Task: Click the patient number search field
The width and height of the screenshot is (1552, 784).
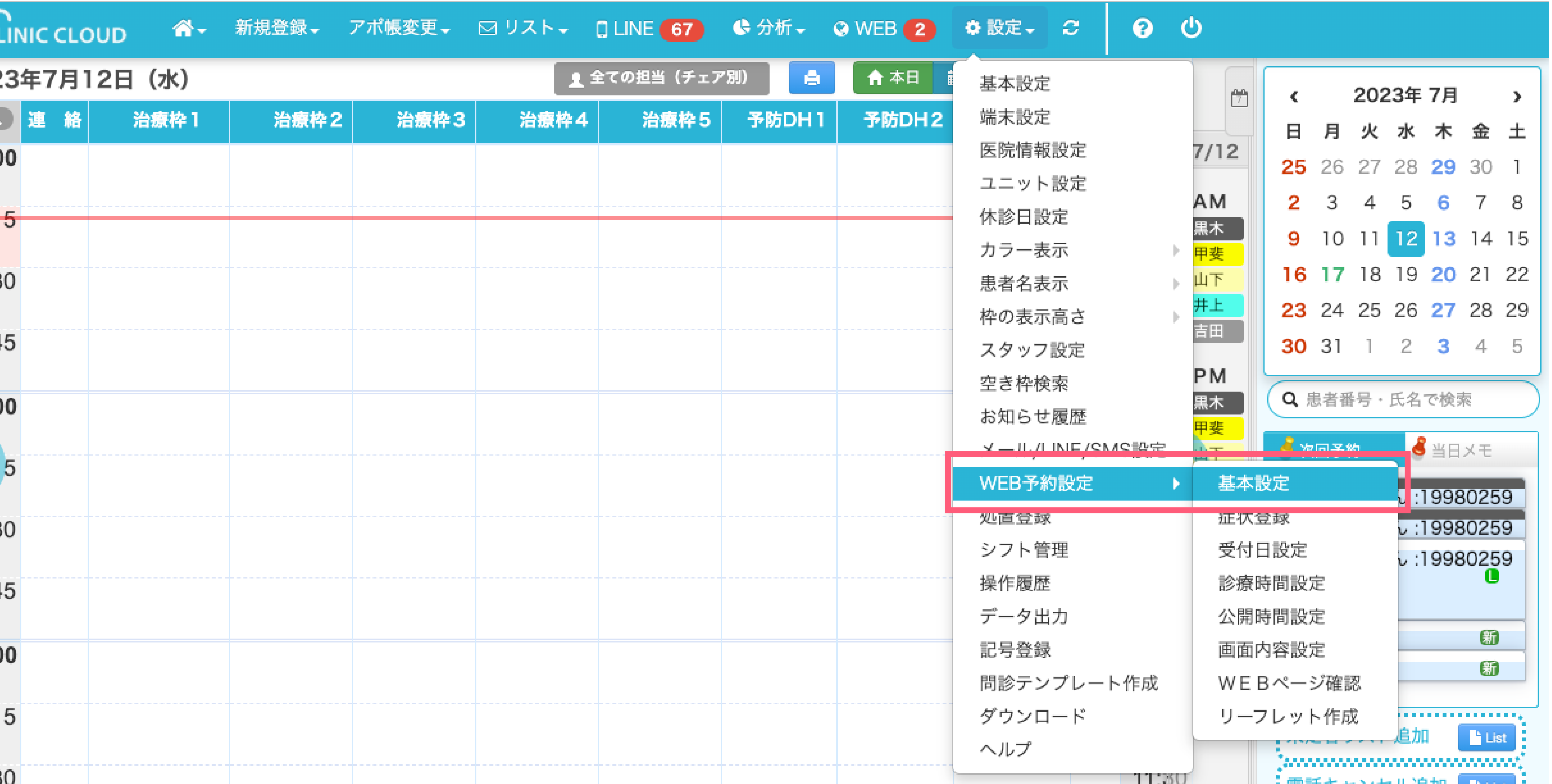Action: point(1404,399)
